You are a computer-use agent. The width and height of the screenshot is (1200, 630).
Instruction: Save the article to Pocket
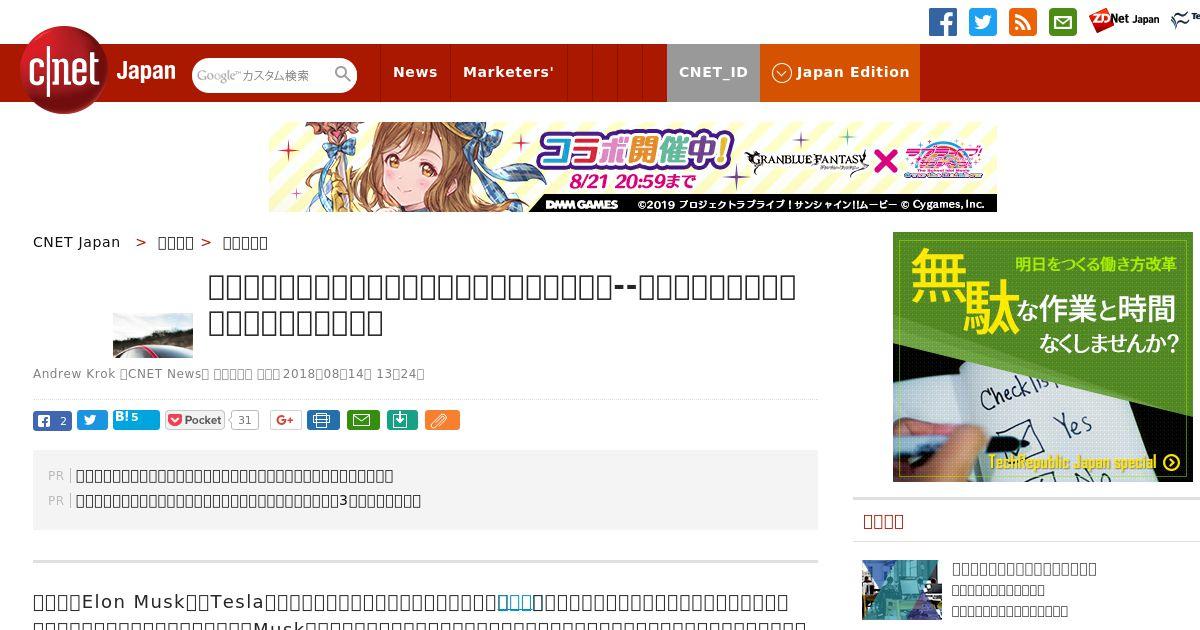click(x=195, y=420)
